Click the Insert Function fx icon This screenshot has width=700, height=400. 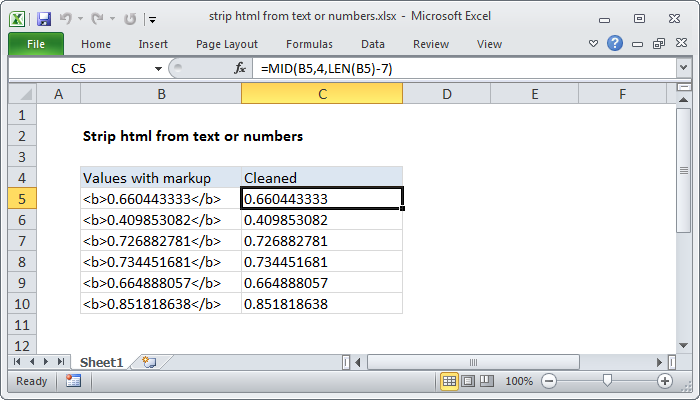tap(240, 68)
